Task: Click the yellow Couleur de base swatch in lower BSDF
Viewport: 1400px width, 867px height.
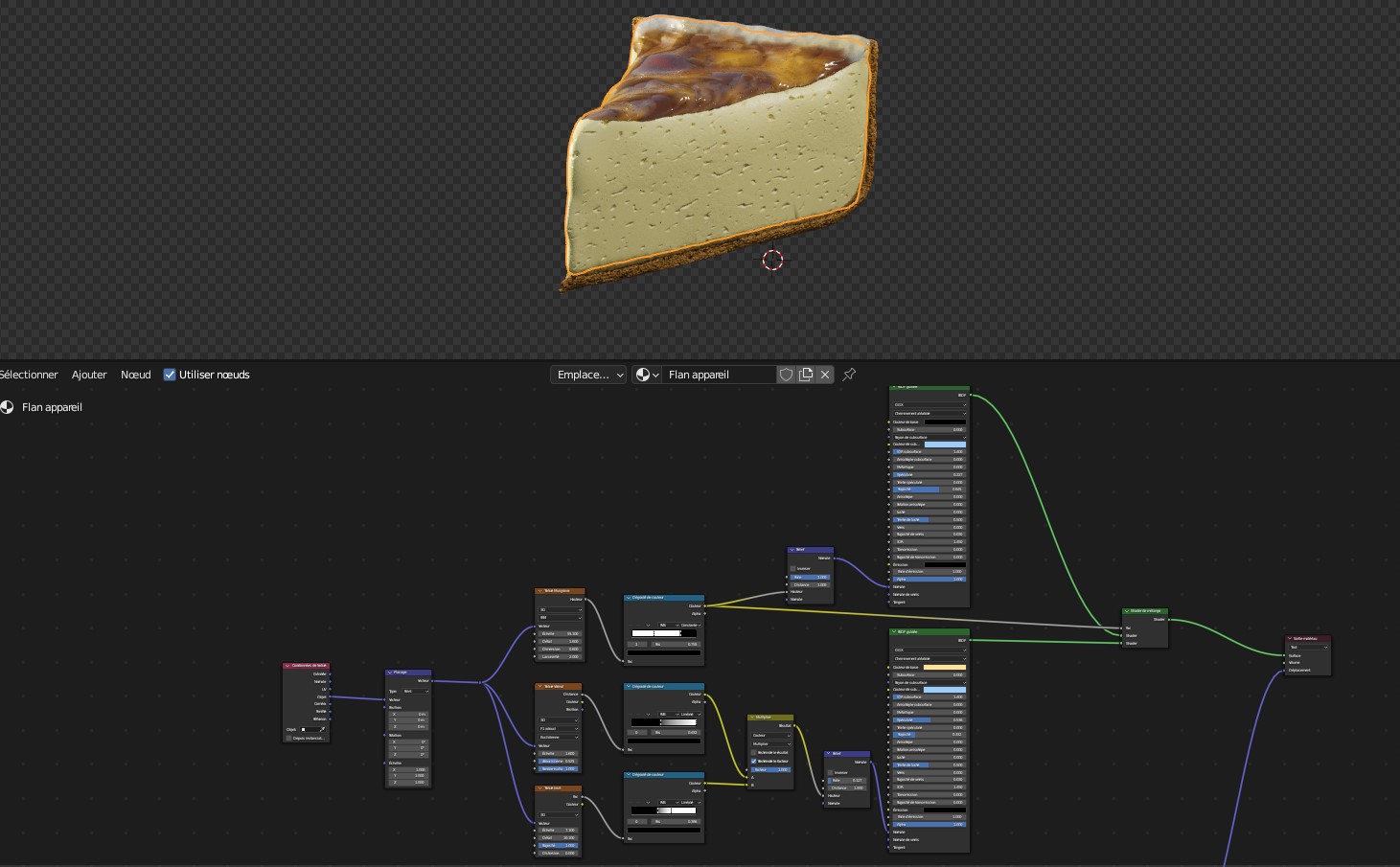Action: click(x=945, y=667)
